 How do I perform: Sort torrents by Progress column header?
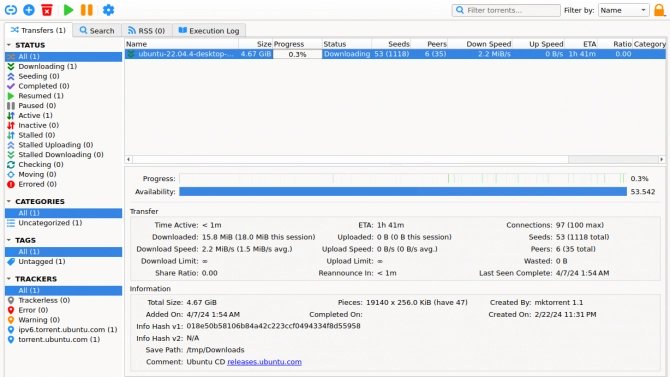coord(297,44)
